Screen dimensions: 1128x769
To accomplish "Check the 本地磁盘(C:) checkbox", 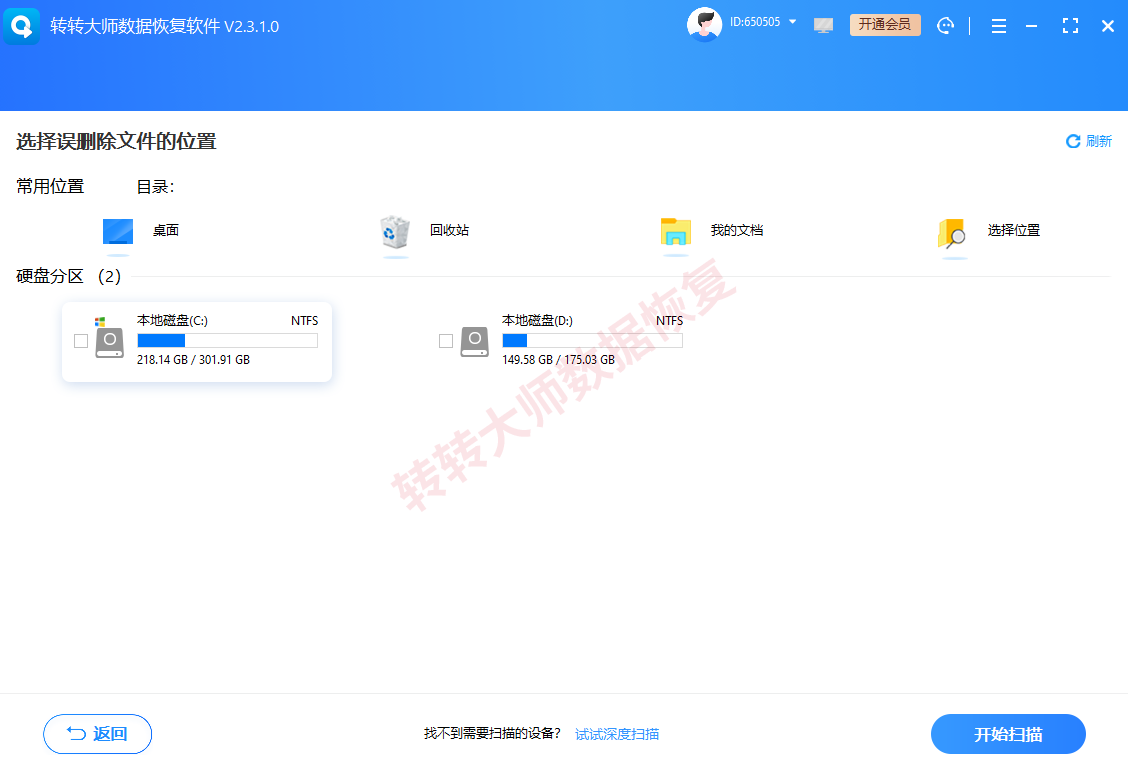I will (x=81, y=341).
